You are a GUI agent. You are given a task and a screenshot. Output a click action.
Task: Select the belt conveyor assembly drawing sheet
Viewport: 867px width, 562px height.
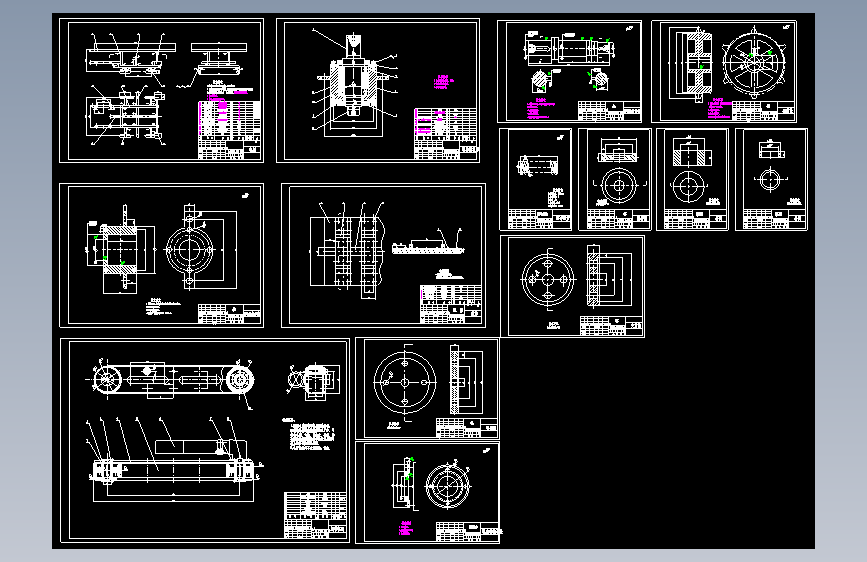pyautogui.click(x=205, y=440)
